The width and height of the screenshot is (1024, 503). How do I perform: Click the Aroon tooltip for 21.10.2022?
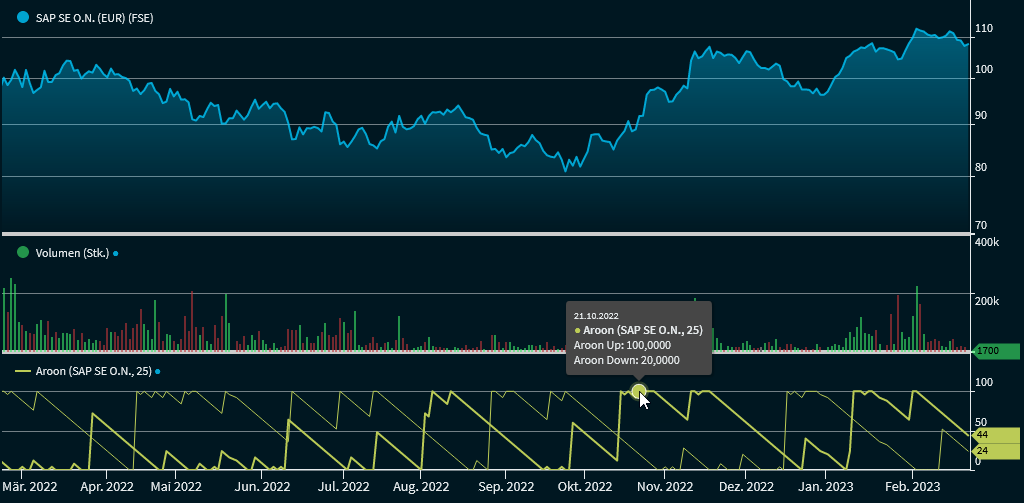[638, 337]
